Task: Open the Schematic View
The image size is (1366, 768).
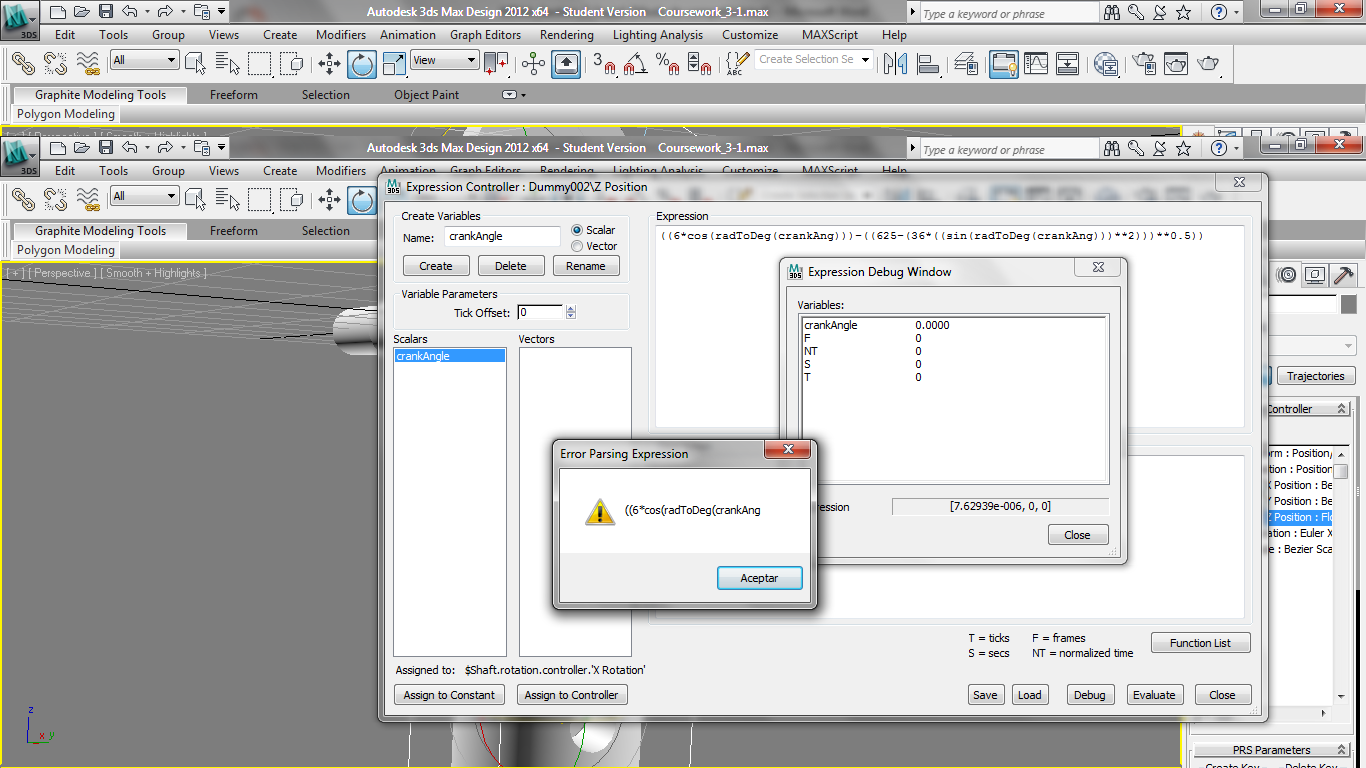Action: coord(1068,64)
